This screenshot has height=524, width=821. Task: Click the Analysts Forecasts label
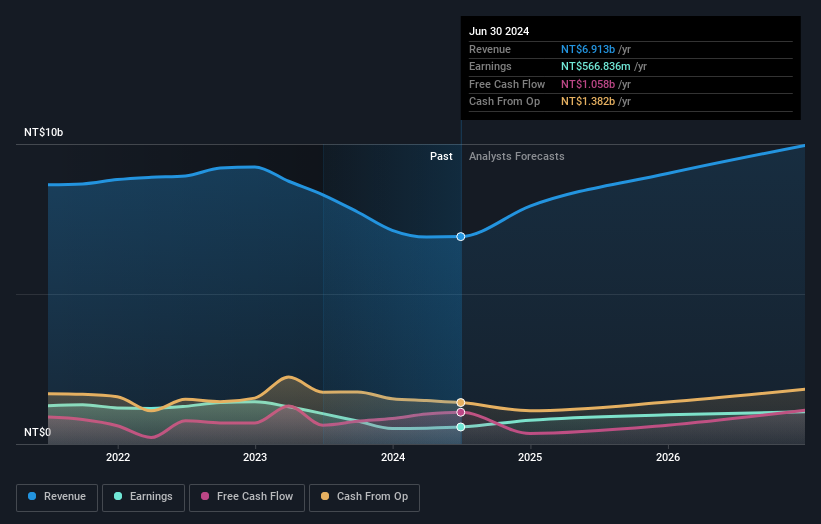(516, 157)
